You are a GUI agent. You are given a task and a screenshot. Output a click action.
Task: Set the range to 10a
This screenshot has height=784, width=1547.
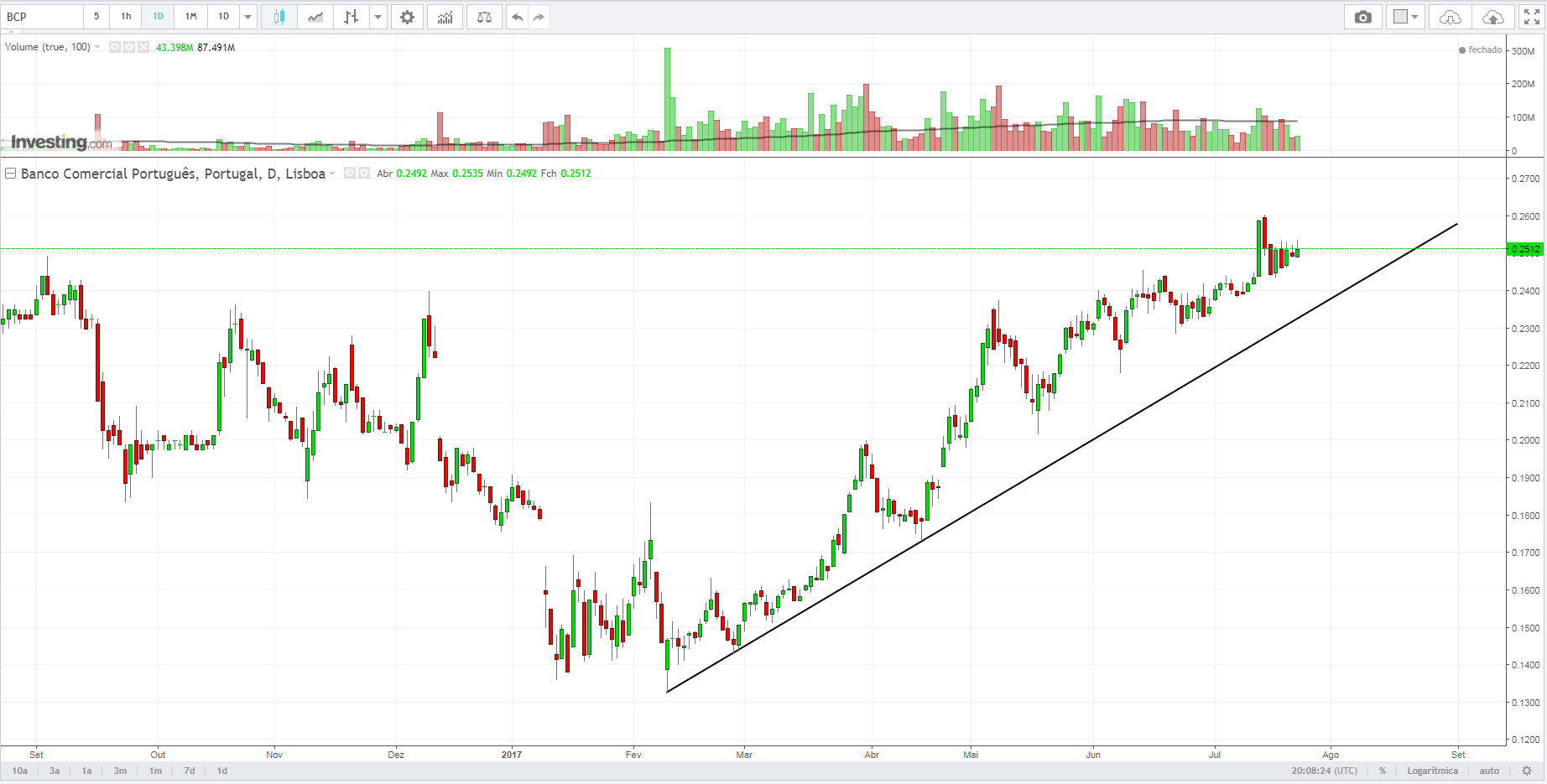pos(20,771)
